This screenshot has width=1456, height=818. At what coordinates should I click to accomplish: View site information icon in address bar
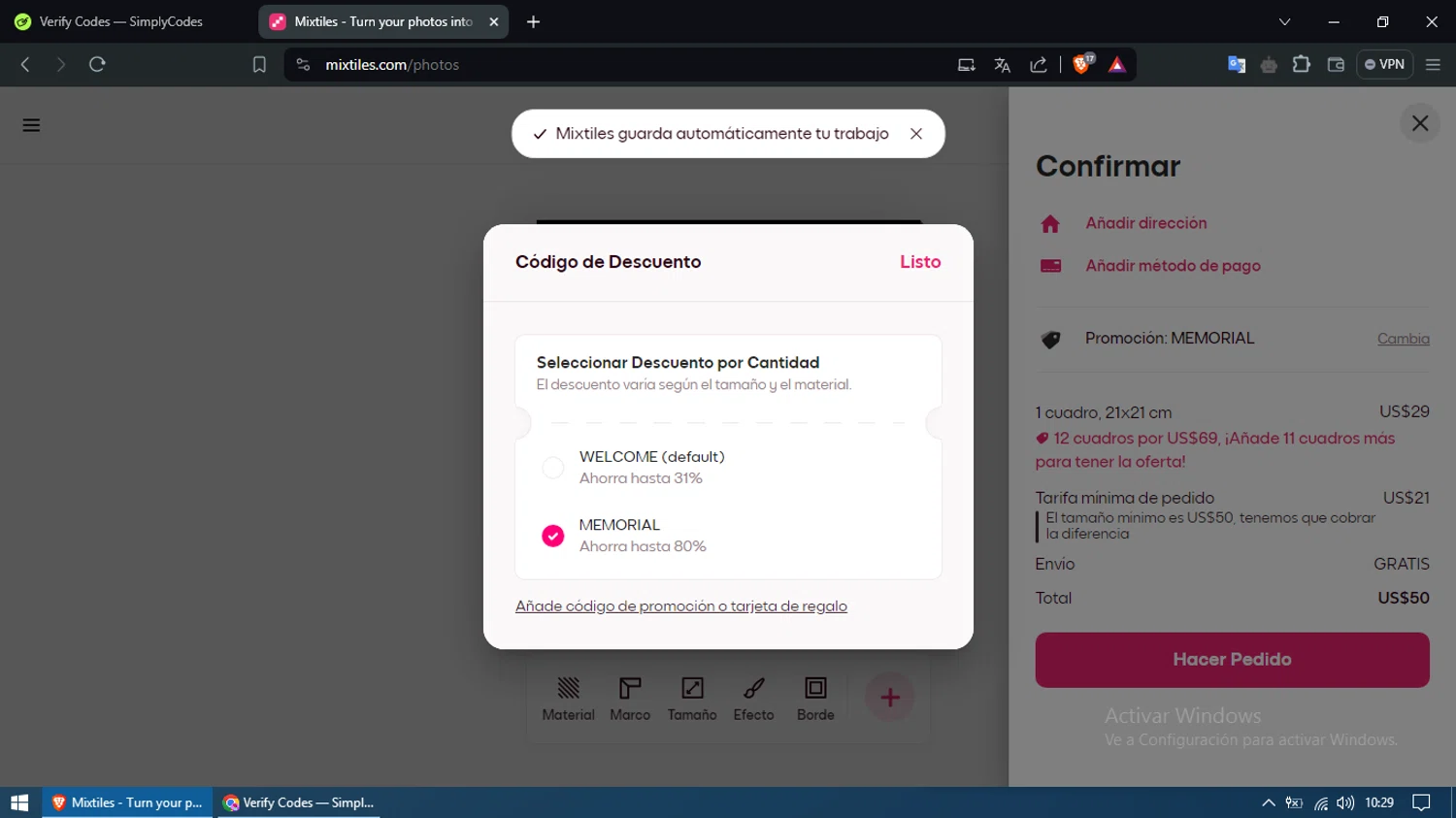(x=304, y=65)
